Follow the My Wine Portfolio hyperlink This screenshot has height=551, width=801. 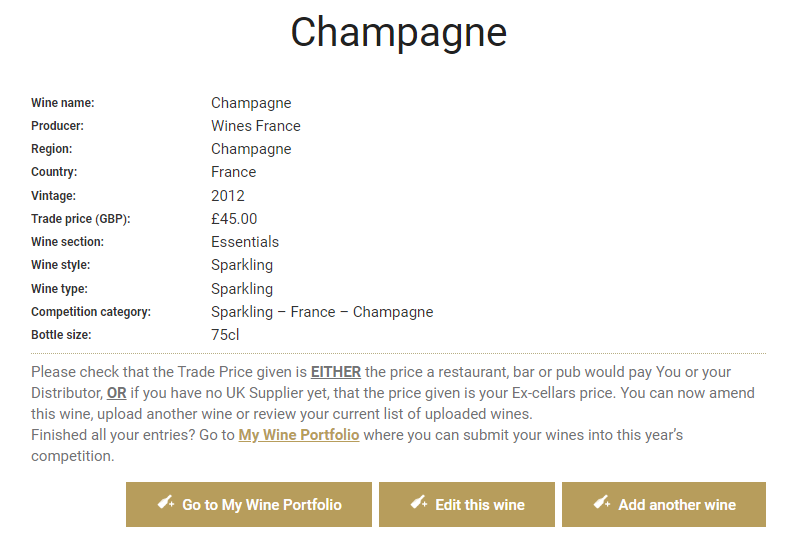click(x=299, y=435)
